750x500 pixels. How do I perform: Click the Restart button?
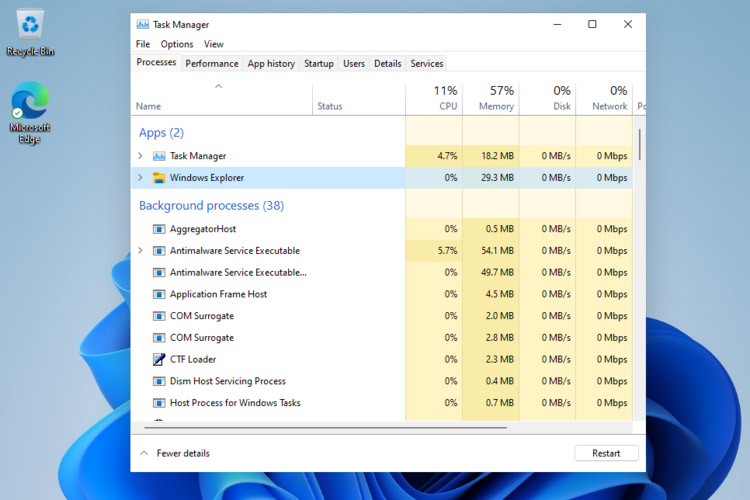coord(606,454)
